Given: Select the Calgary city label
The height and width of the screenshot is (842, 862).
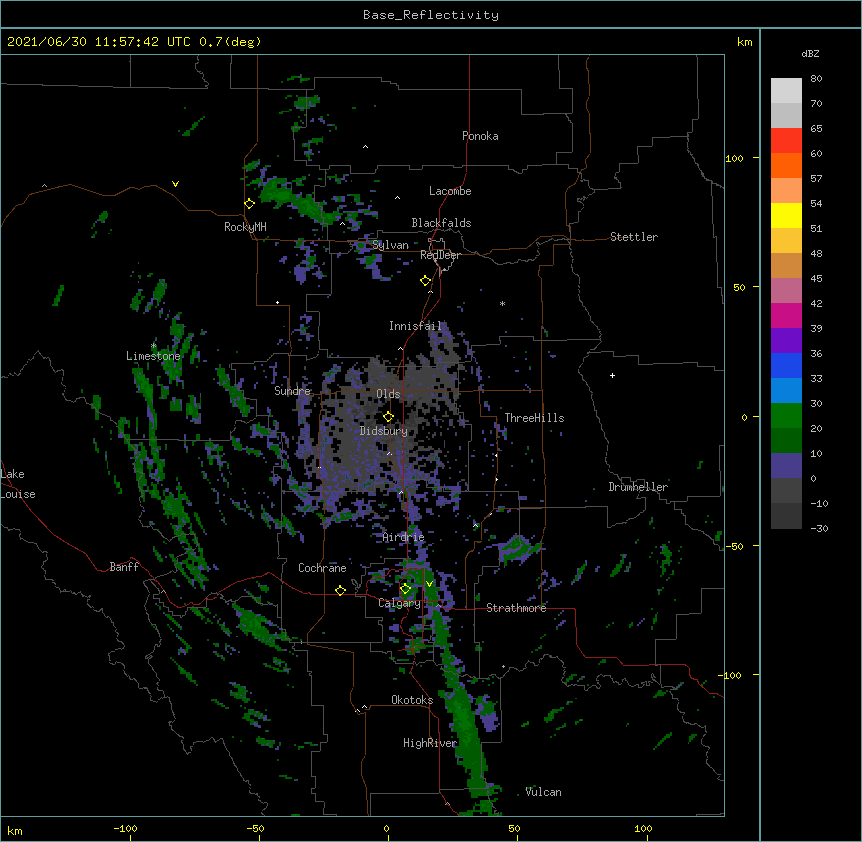Looking at the screenshot, I should 399,603.
